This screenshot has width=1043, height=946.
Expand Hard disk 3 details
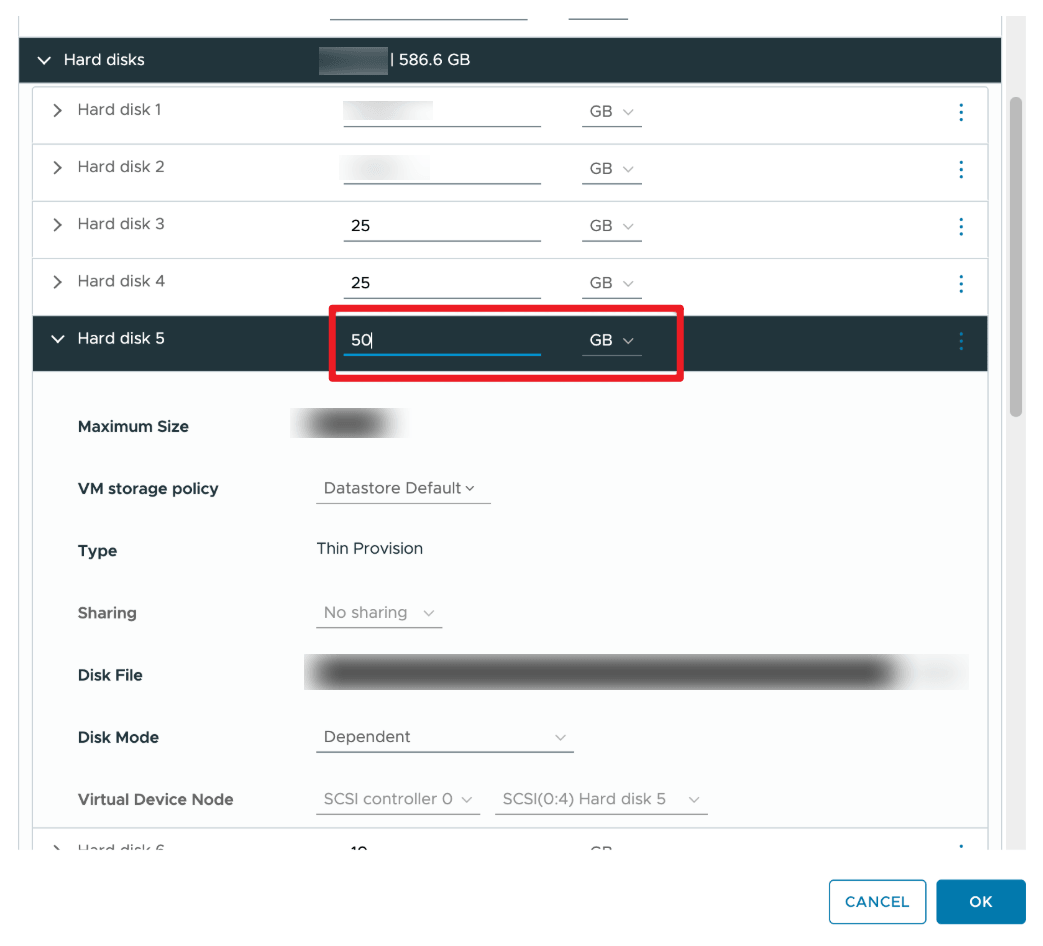57,224
